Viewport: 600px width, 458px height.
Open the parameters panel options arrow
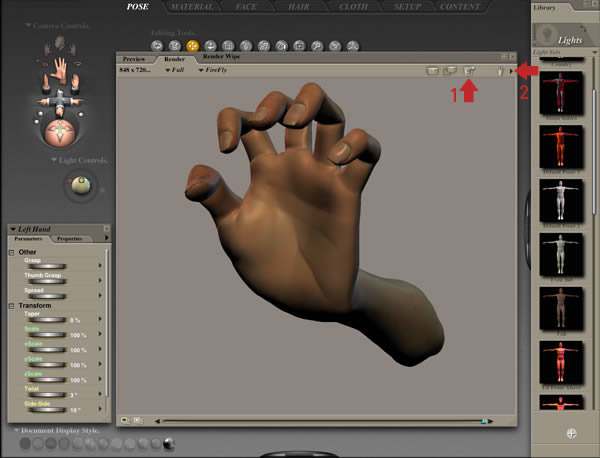tap(106, 238)
